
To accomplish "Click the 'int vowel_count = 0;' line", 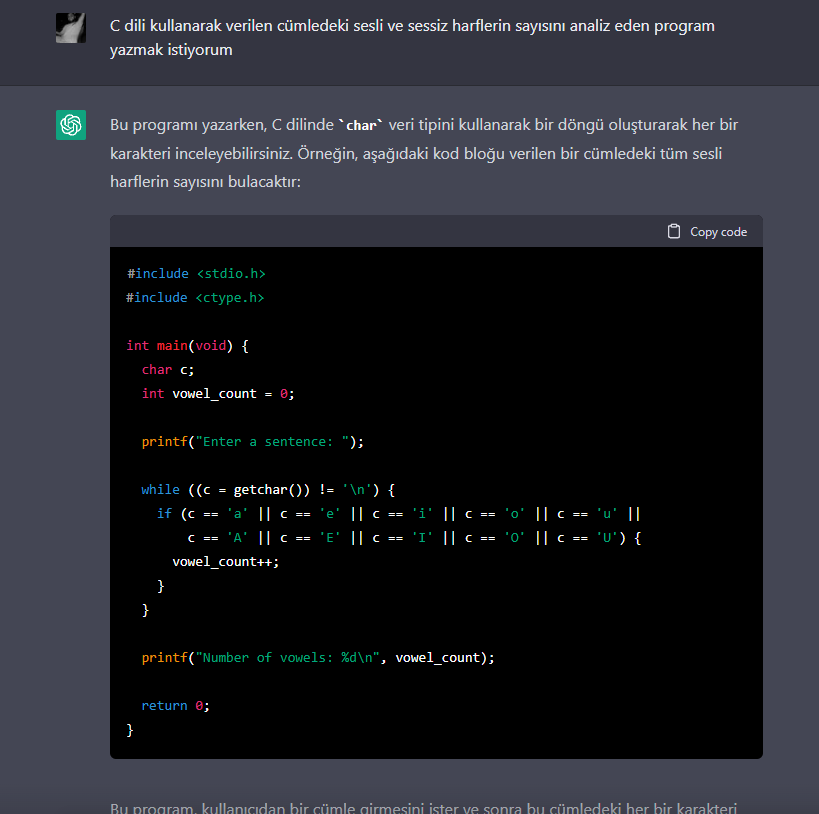I will tap(218, 393).
